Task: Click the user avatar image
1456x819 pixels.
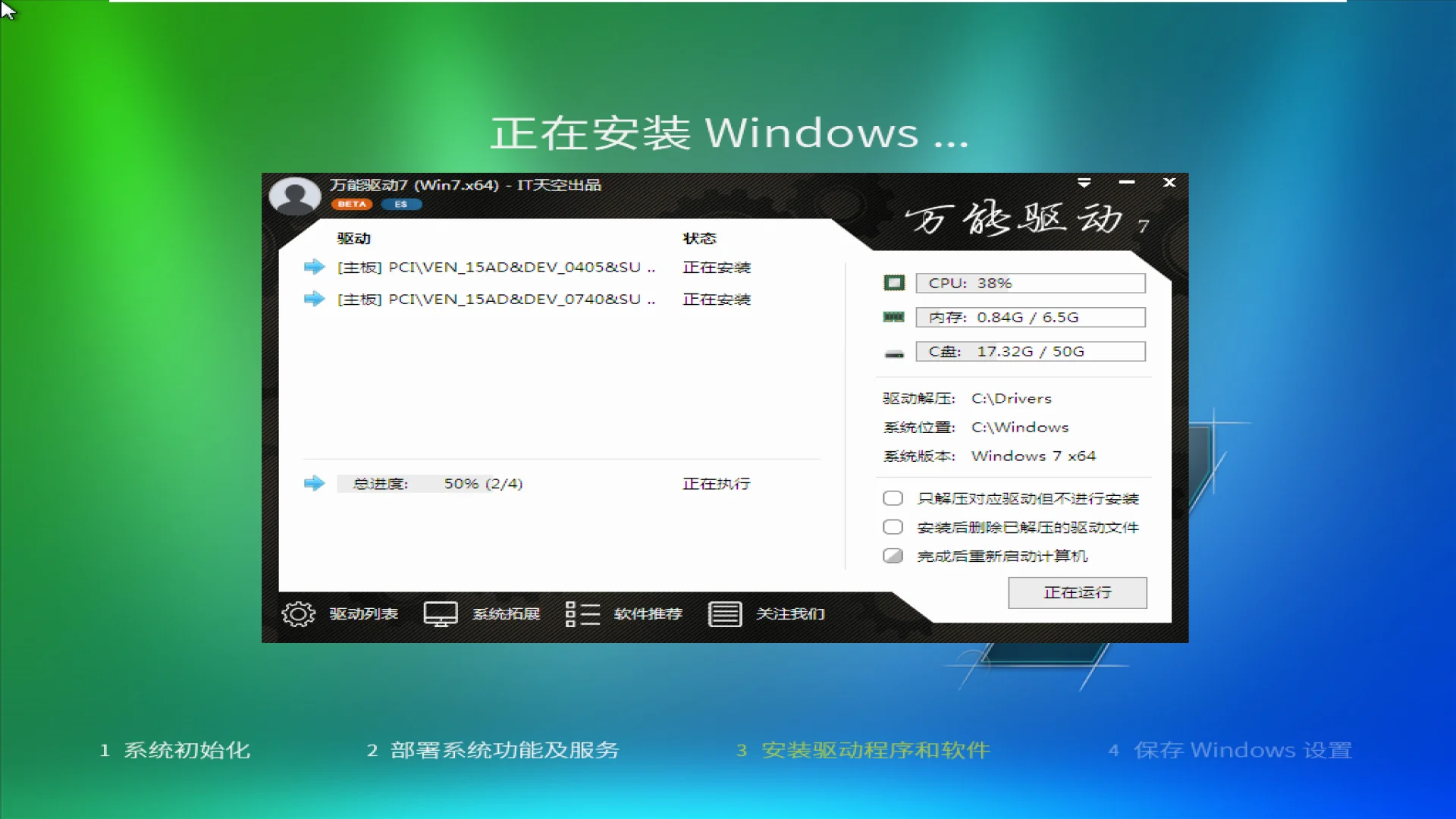Action: 294,195
